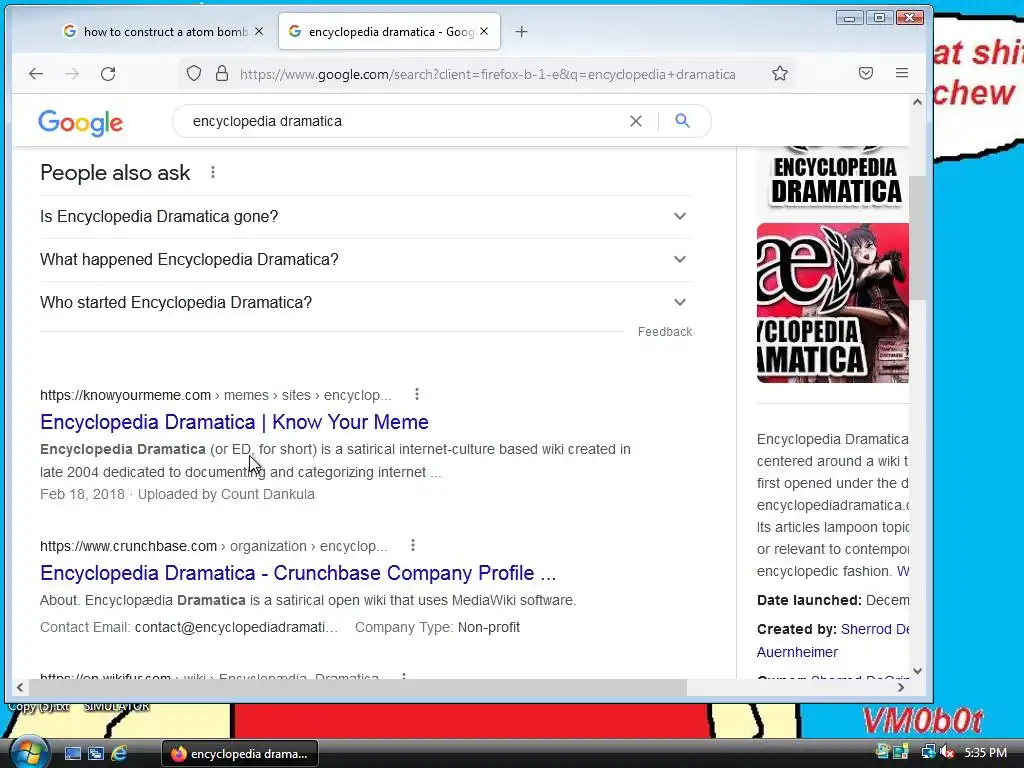Go back using the browser back arrow
Image resolution: width=1024 pixels, height=768 pixels.
point(36,74)
